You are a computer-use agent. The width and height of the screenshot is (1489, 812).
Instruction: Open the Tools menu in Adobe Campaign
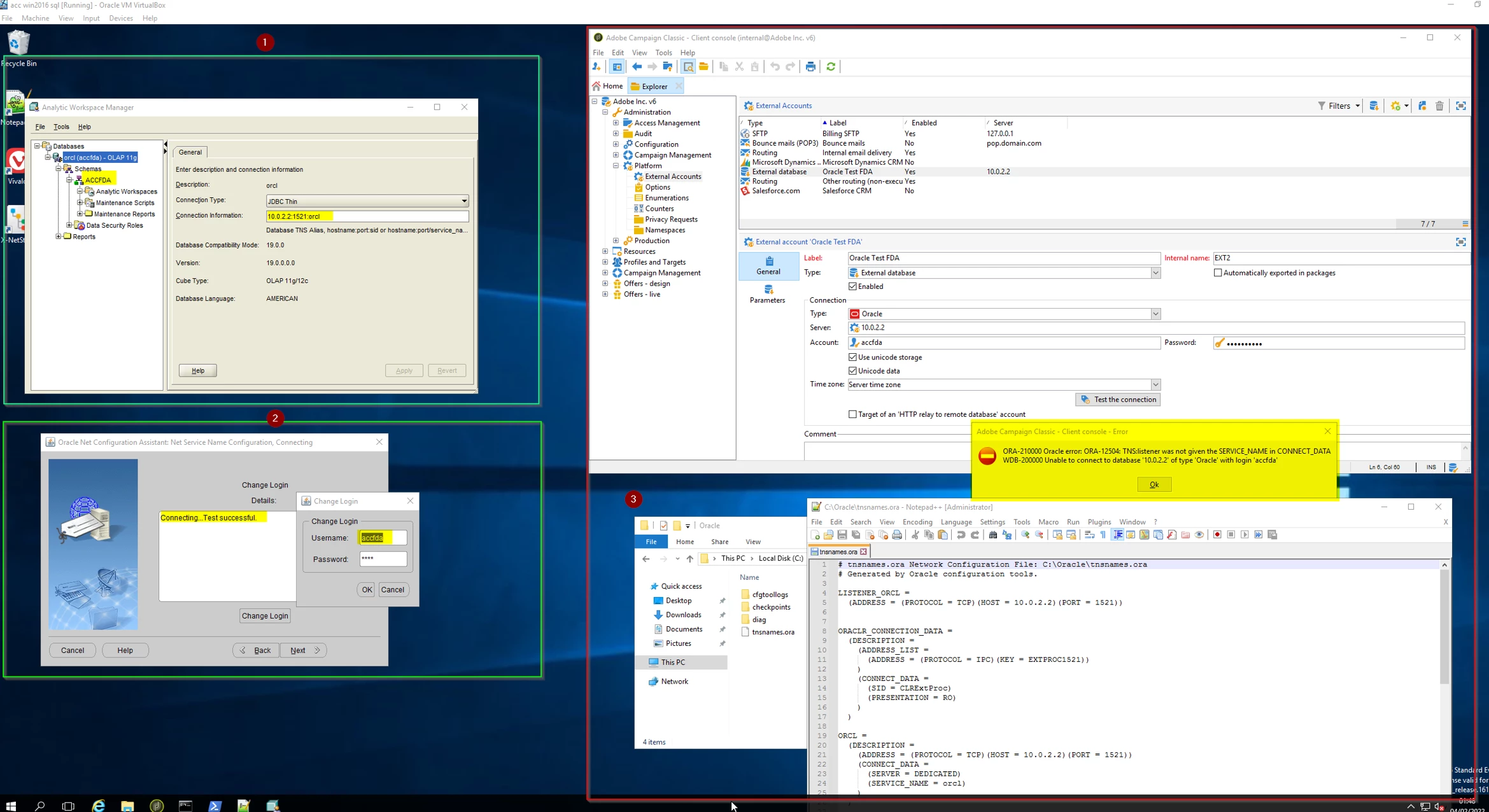tap(663, 53)
